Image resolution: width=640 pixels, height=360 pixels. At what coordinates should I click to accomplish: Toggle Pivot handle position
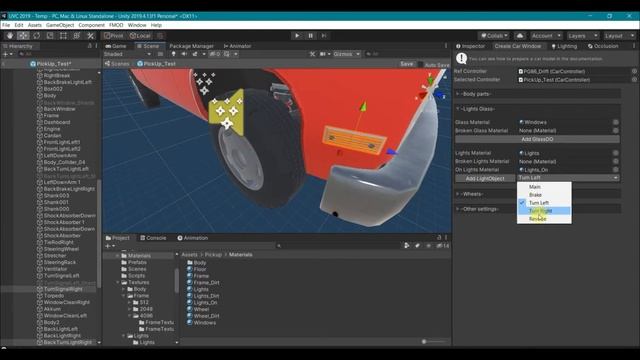tap(114, 36)
